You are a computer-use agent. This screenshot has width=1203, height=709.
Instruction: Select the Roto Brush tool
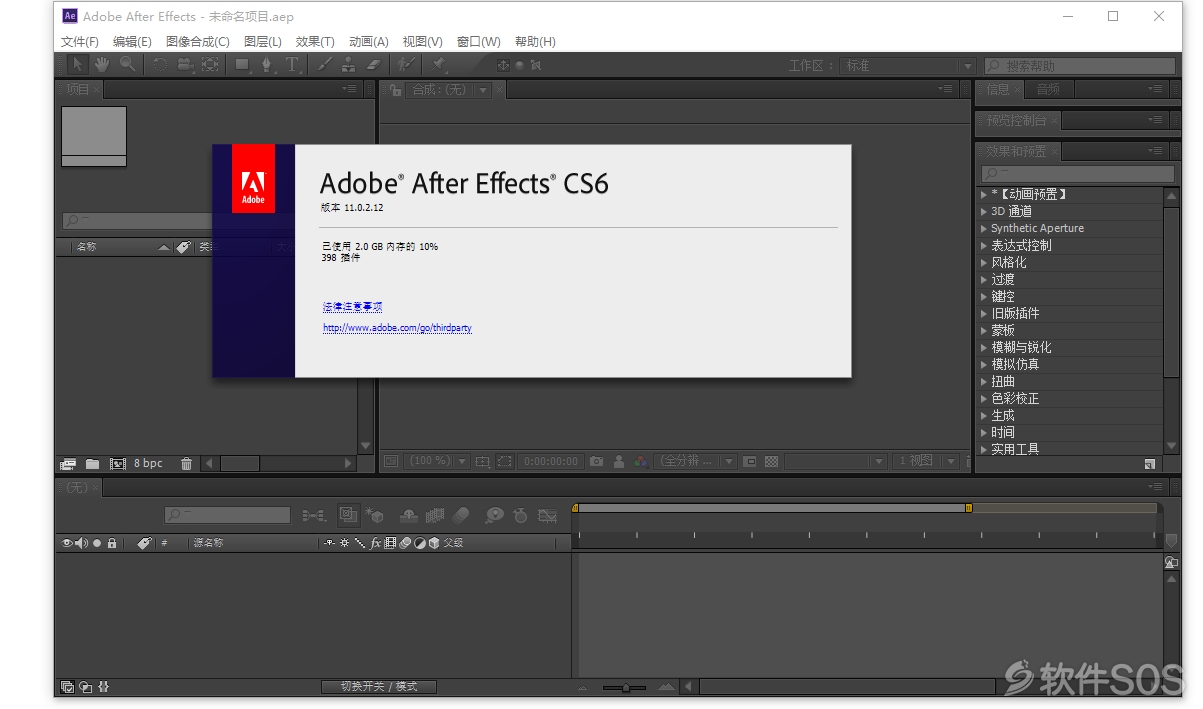(406, 64)
